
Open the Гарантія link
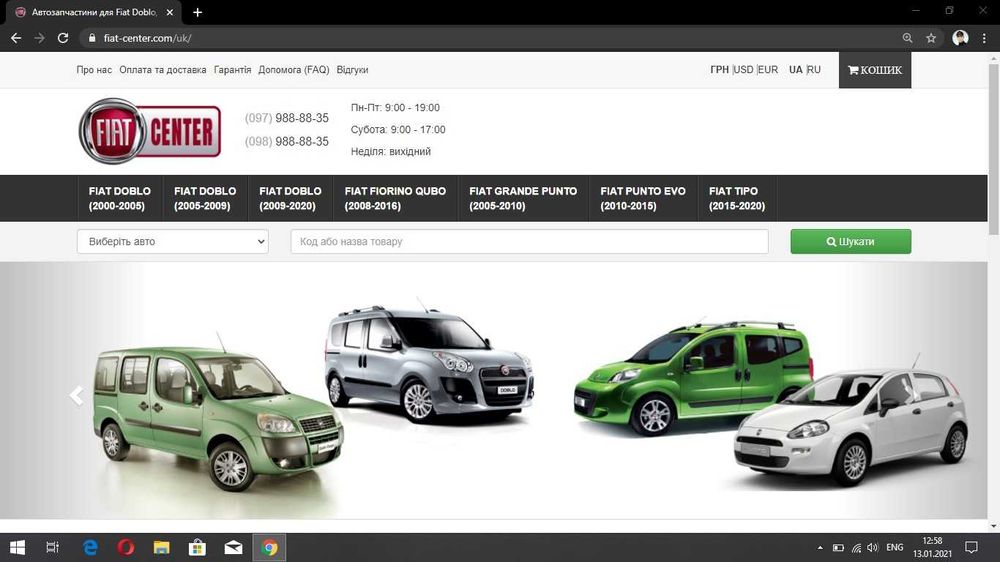(x=232, y=70)
